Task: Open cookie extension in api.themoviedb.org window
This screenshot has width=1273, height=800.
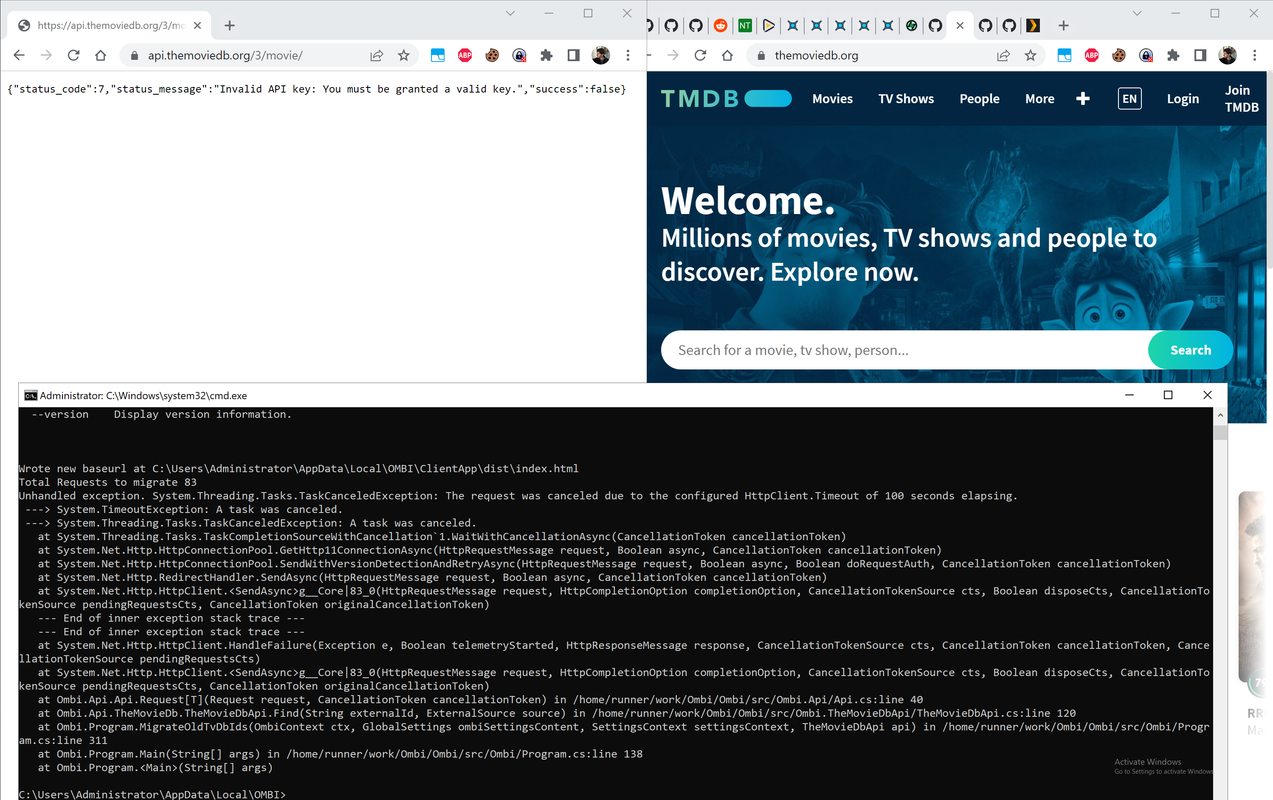Action: coord(492,56)
